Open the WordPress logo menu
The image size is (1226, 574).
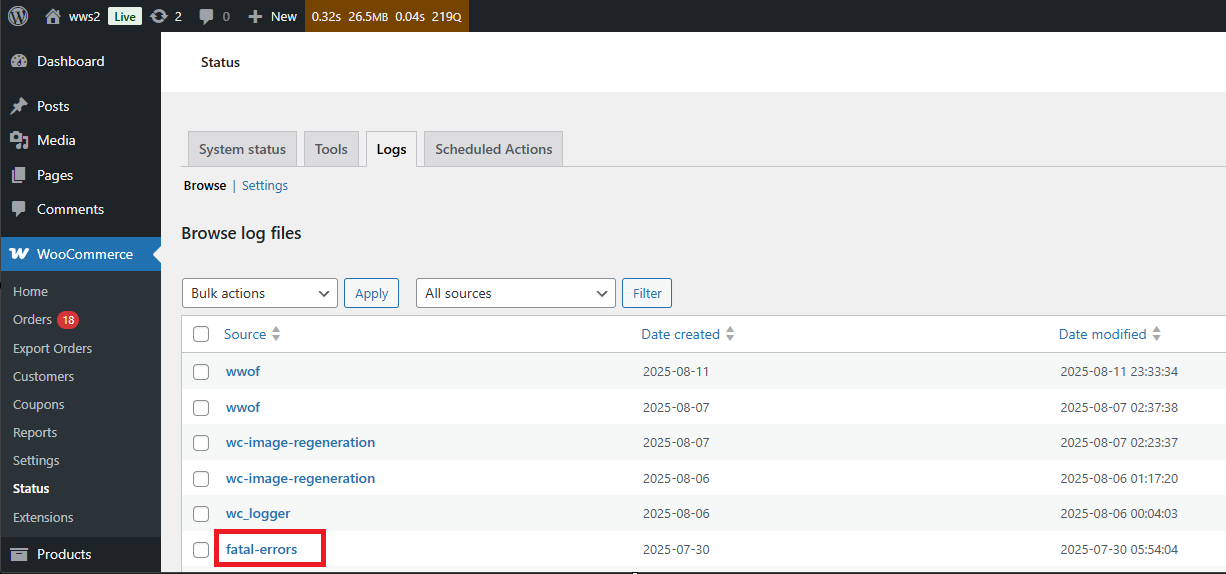18,16
